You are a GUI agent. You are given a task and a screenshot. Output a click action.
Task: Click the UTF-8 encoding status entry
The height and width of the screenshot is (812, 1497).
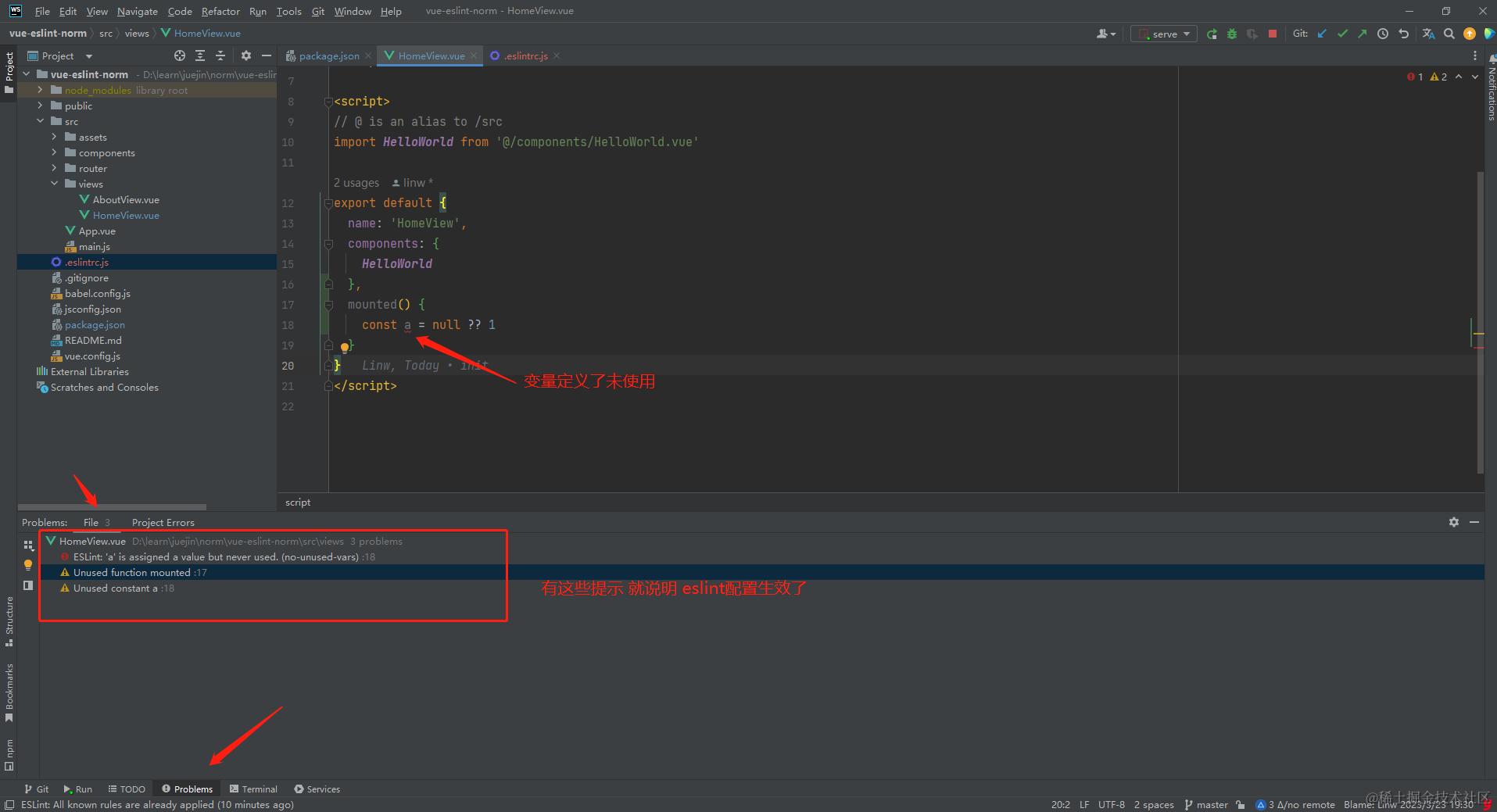(x=1111, y=804)
